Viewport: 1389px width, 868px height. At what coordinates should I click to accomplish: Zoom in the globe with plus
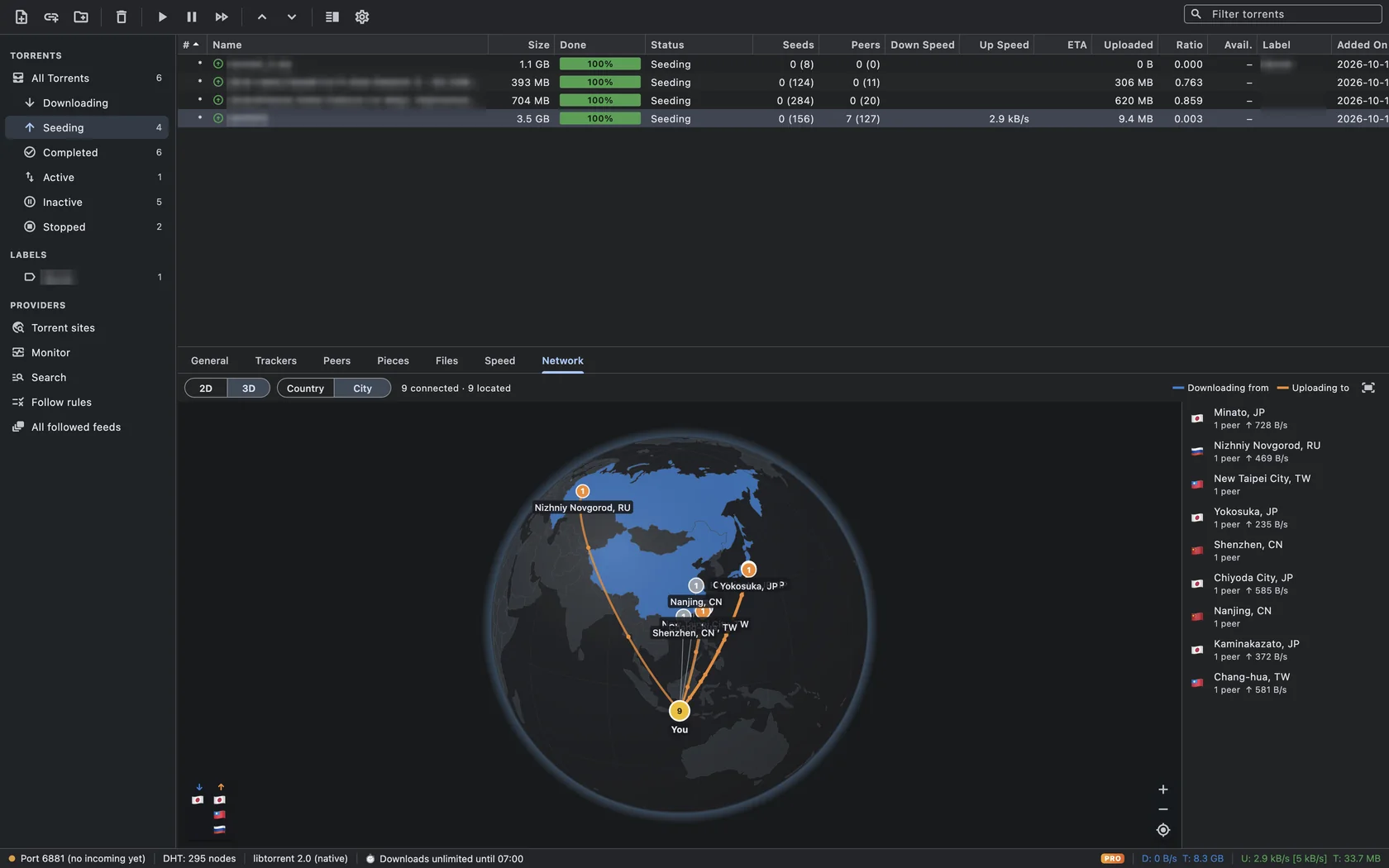tap(1162, 789)
